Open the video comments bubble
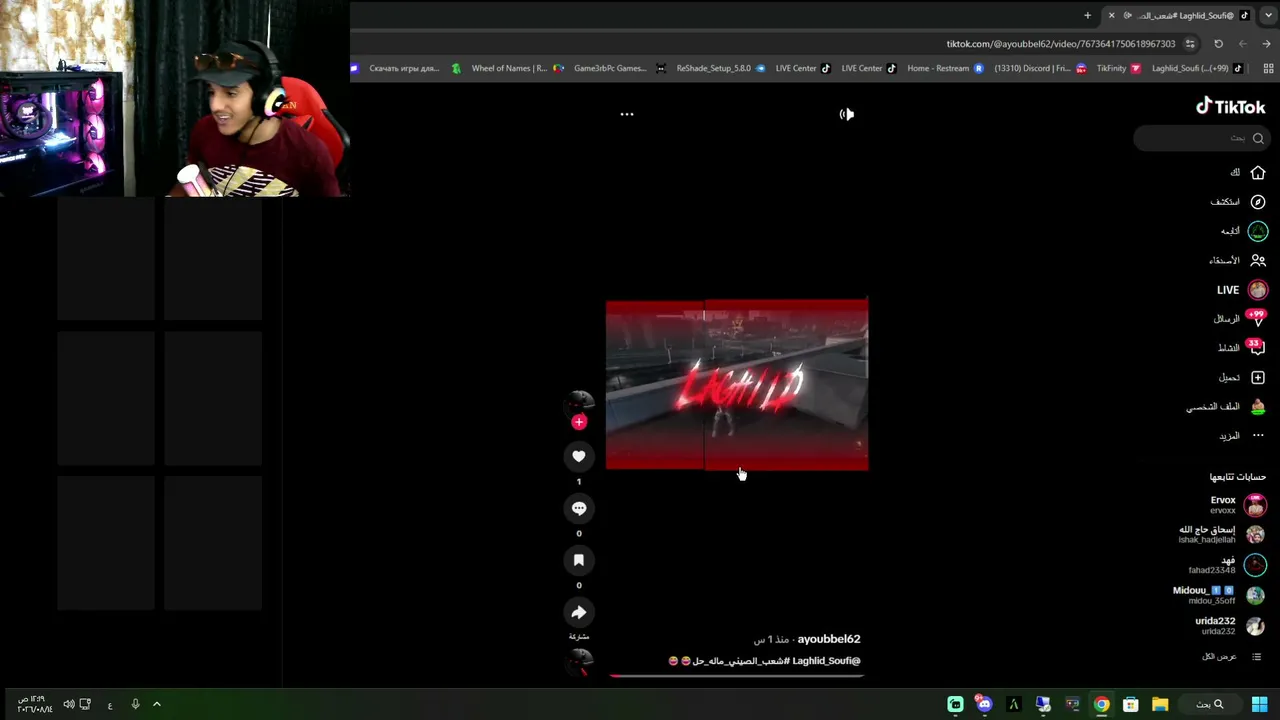The height and width of the screenshot is (720, 1280). click(x=579, y=508)
